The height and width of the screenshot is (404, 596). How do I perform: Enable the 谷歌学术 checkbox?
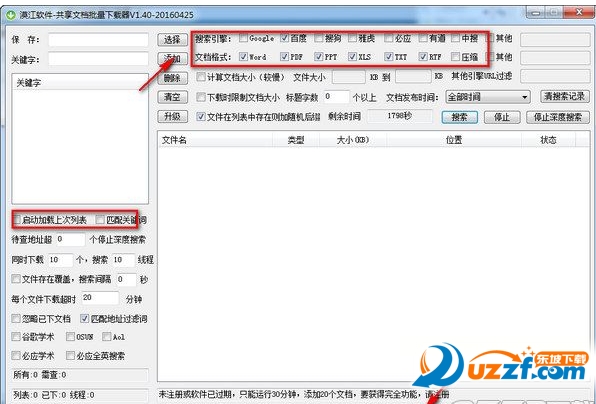[x=16, y=337]
